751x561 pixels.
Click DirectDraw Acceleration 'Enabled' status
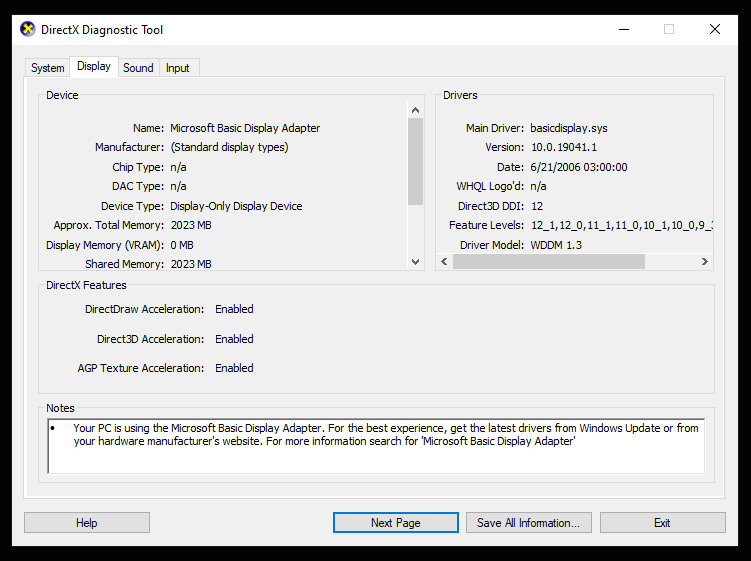[234, 309]
